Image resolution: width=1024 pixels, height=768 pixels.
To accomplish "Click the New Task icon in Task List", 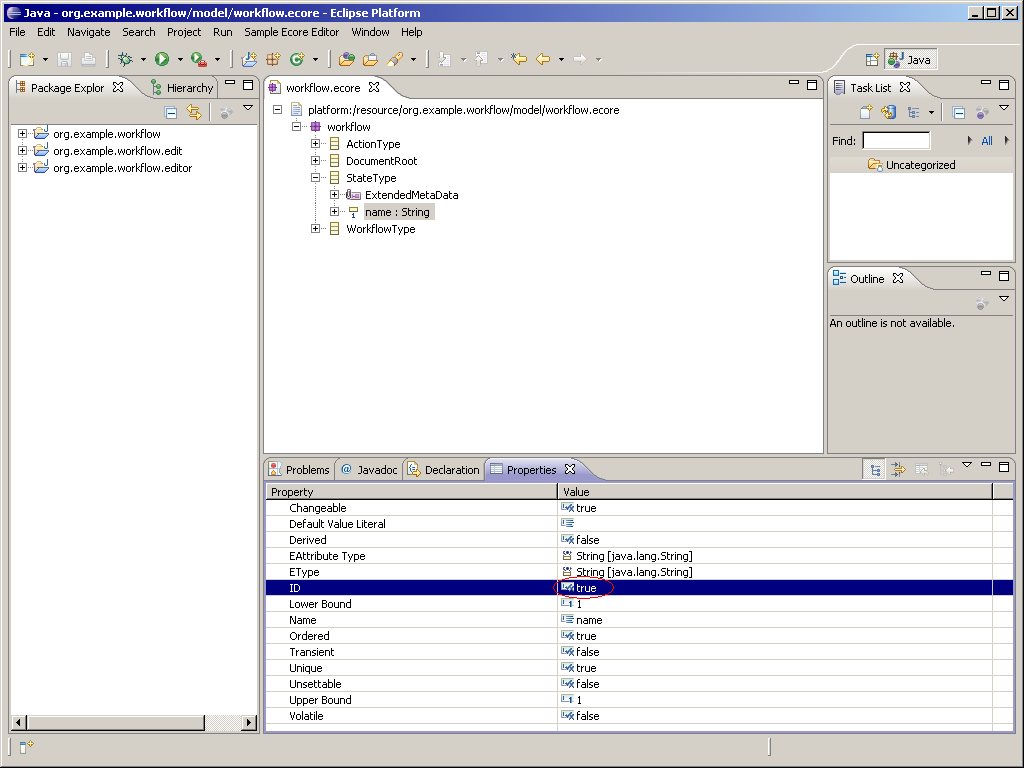I will tap(866, 113).
